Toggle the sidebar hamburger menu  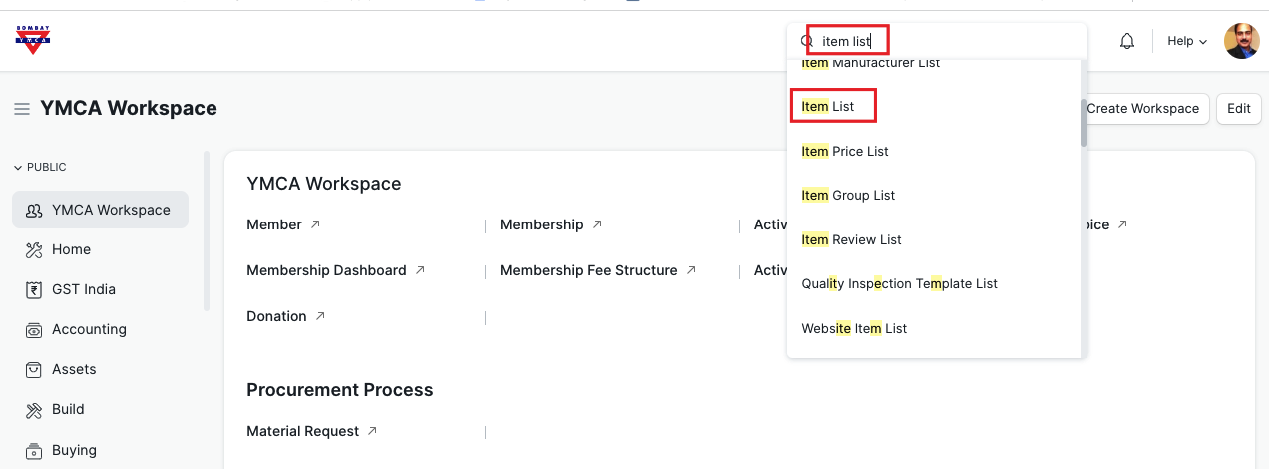click(21, 109)
